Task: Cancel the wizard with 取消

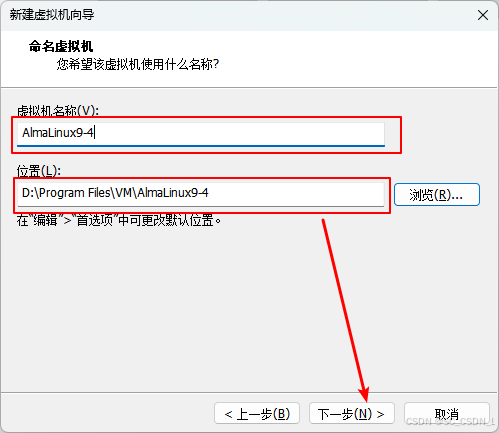Action: 447,413
